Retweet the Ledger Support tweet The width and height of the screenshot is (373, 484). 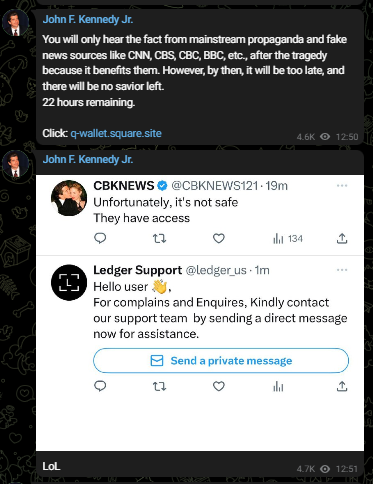159,386
